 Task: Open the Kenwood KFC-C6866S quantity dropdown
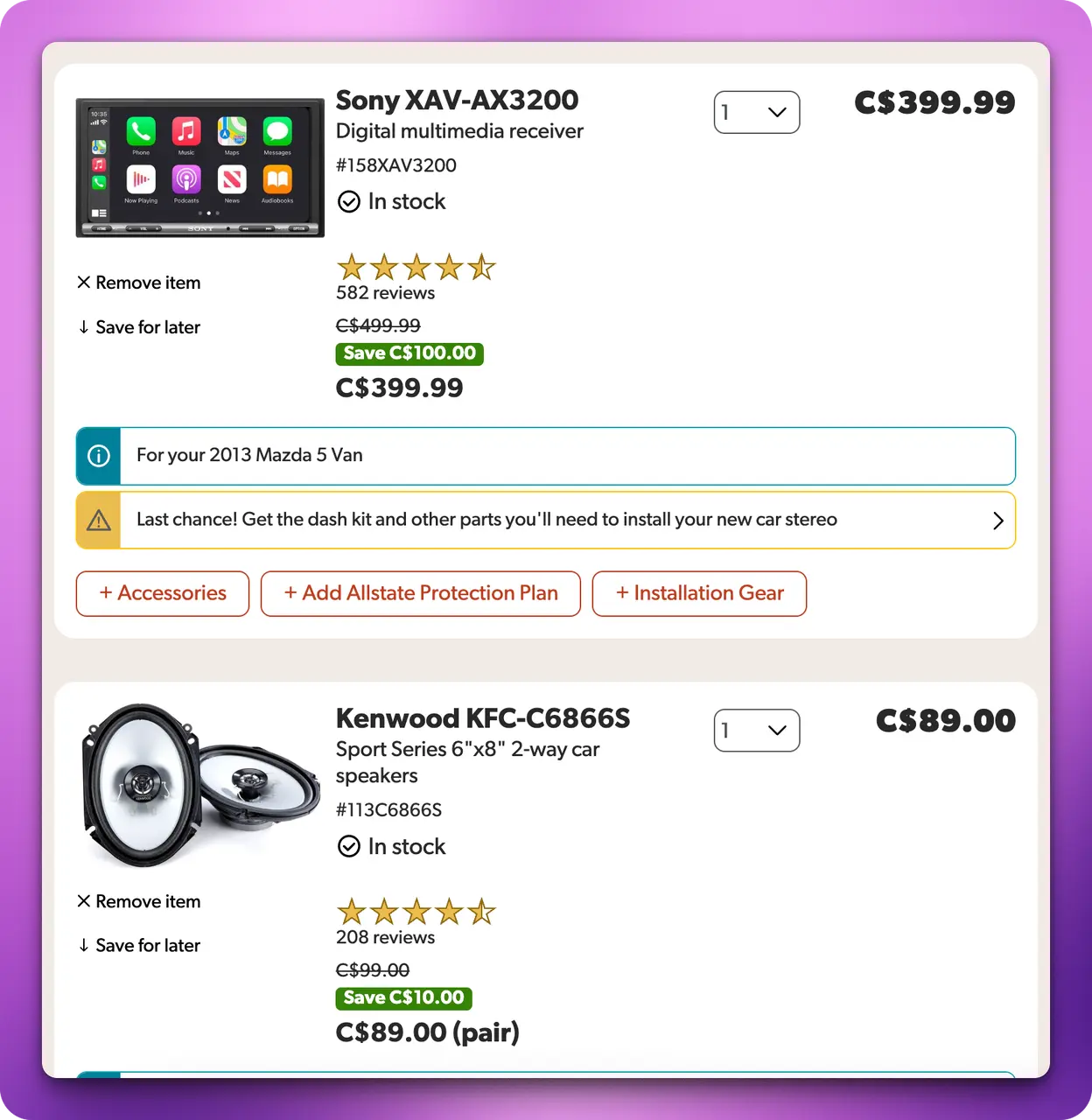757,731
